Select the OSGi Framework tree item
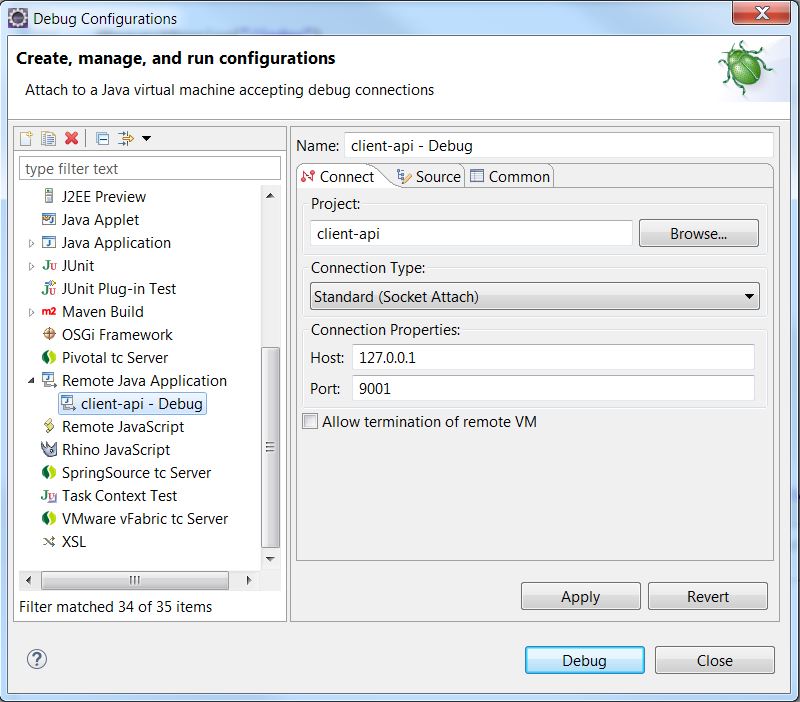Image resolution: width=800 pixels, height=702 pixels. (117, 335)
